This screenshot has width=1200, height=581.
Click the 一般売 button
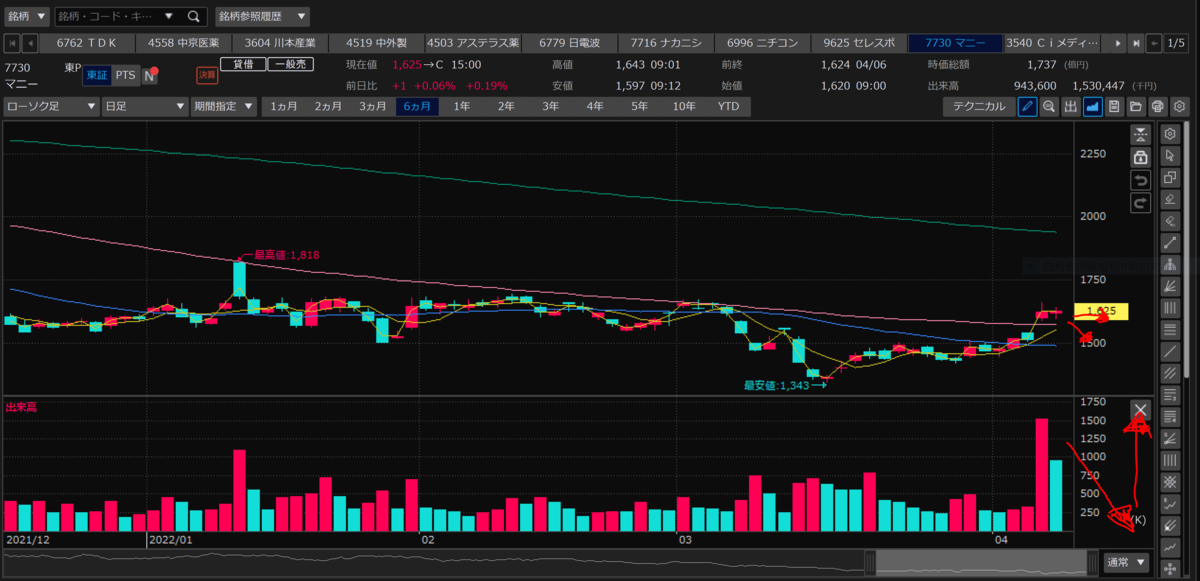coord(291,64)
